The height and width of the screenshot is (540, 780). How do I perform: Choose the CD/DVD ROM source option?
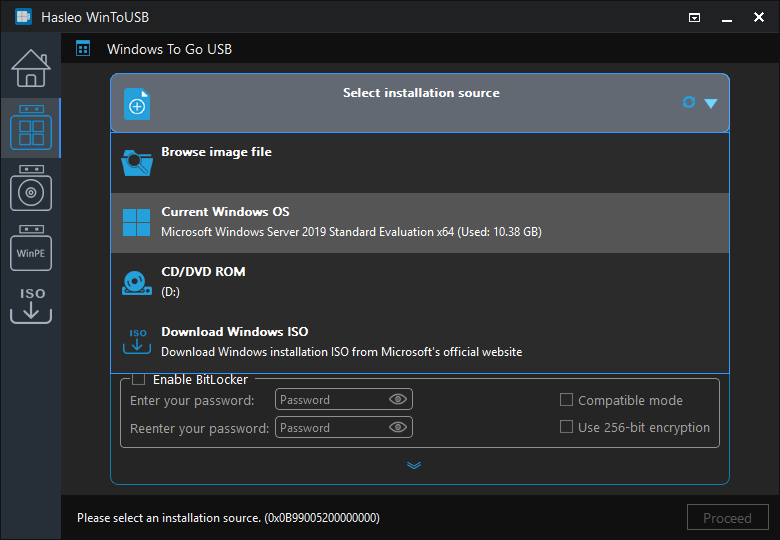pyautogui.click(x=420, y=282)
